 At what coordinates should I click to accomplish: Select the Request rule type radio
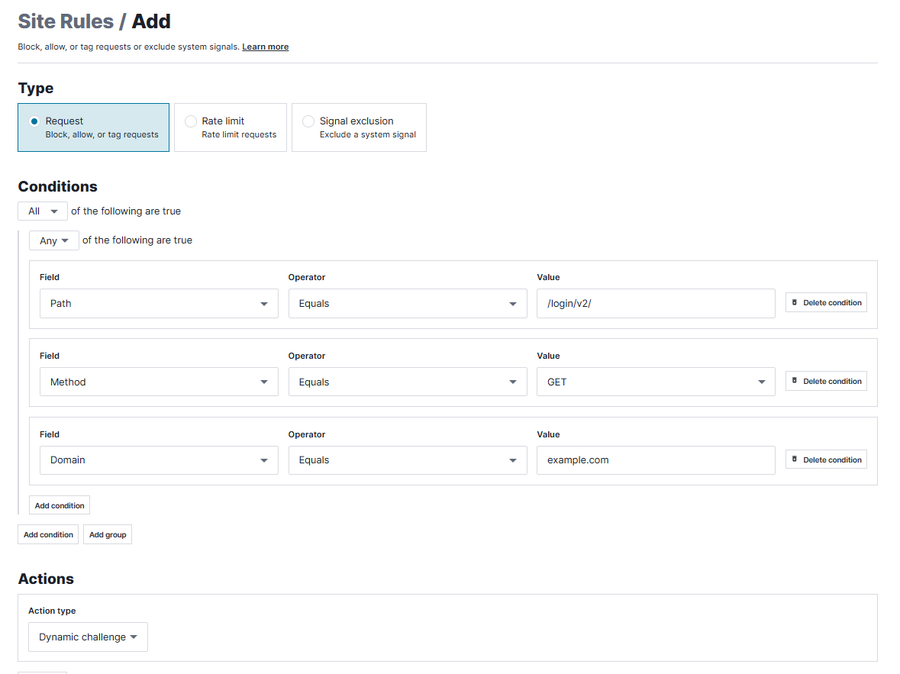coord(34,121)
